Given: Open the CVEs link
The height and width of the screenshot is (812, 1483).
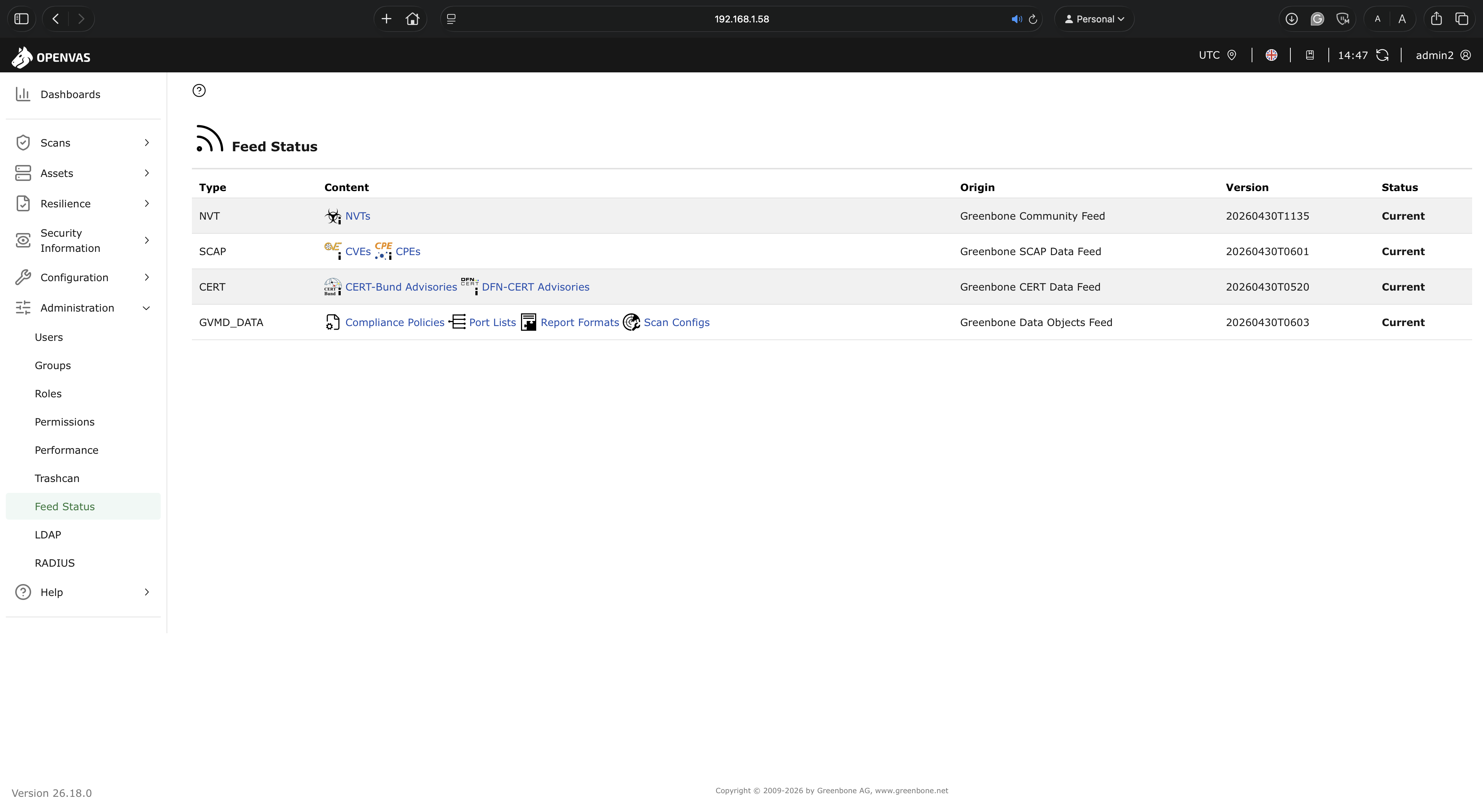Looking at the screenshot, I should pyautogui.click(x=358, y=251).
